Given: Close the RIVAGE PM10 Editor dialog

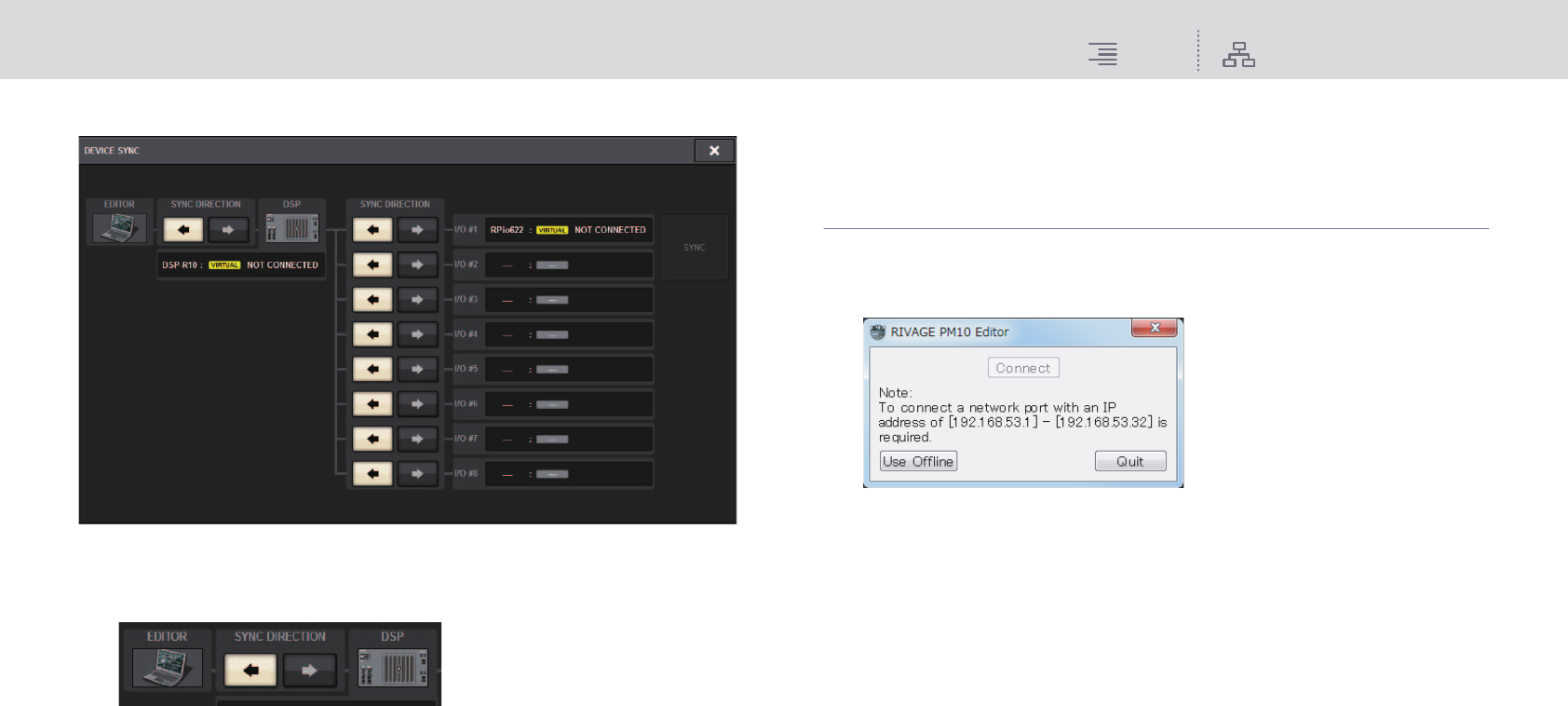Looking at the screenshot, I should (x=1155, y=328).
